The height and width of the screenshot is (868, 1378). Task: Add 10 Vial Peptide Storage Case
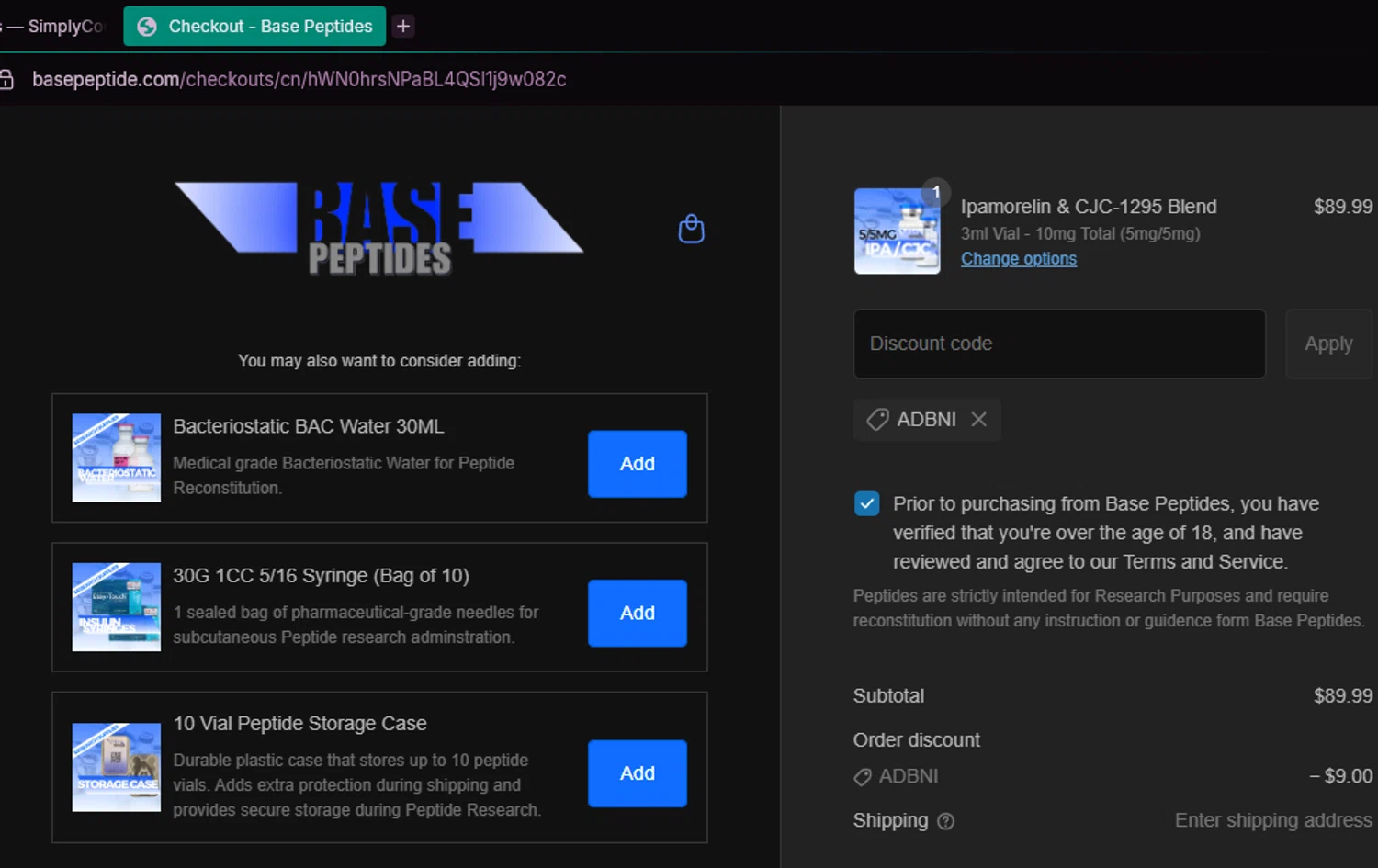[638, 773]
